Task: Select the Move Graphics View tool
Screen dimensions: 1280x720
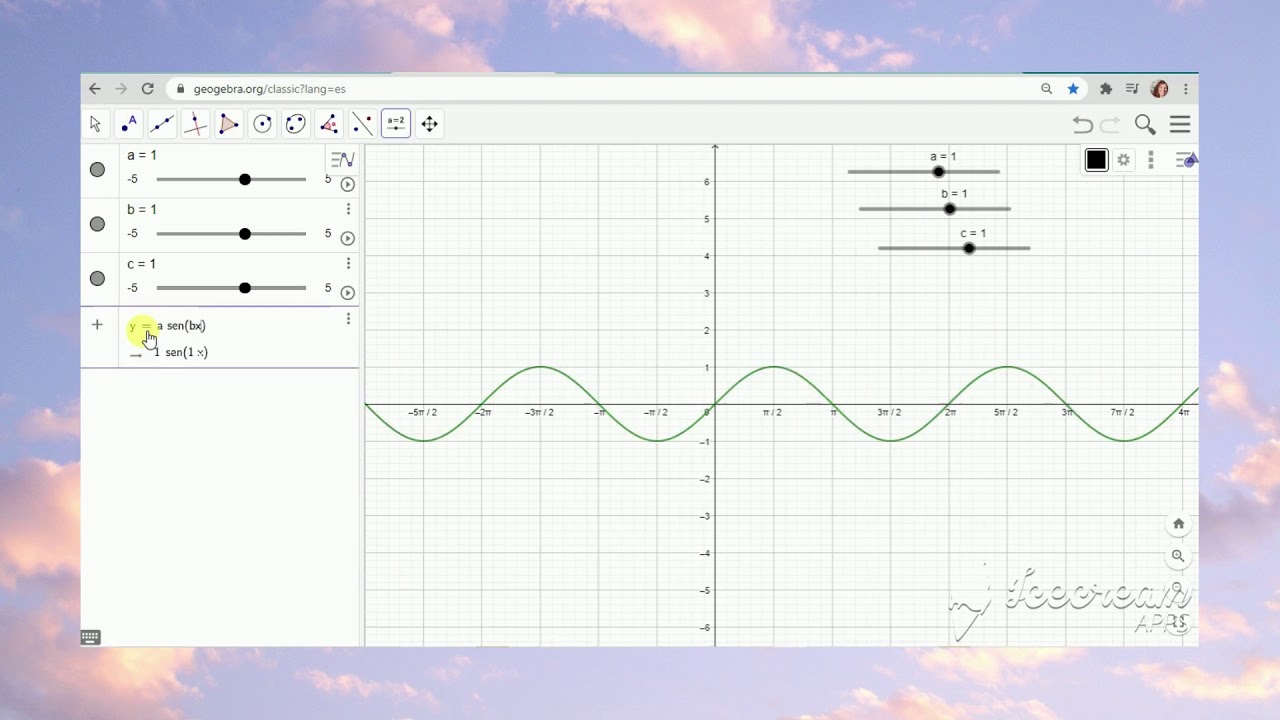Action: pyautogui.click(x=429, y=124)
